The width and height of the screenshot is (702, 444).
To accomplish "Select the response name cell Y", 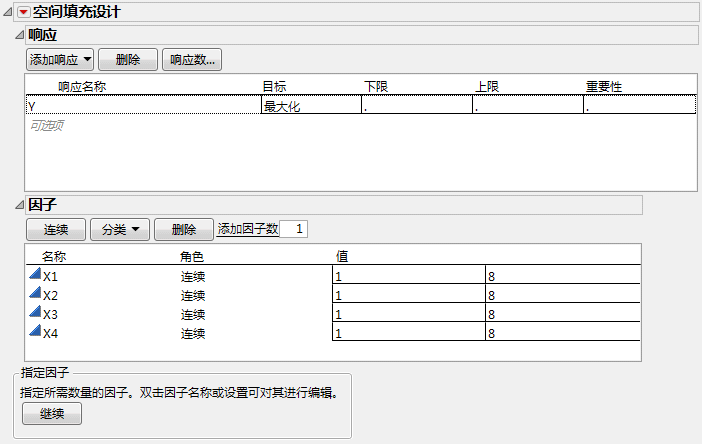I will [x=143, y=106].
